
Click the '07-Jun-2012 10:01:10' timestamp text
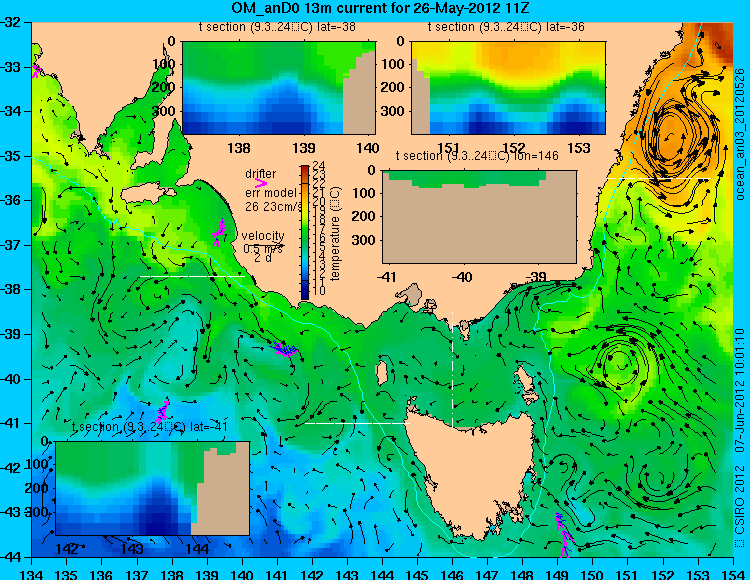[x=740, y=390]
